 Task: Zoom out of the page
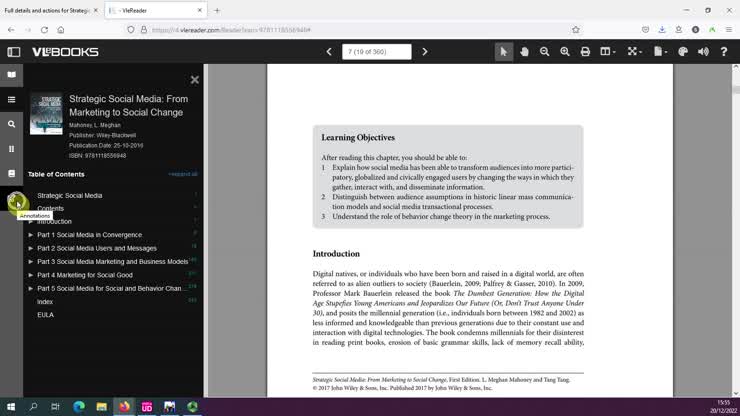545,51
